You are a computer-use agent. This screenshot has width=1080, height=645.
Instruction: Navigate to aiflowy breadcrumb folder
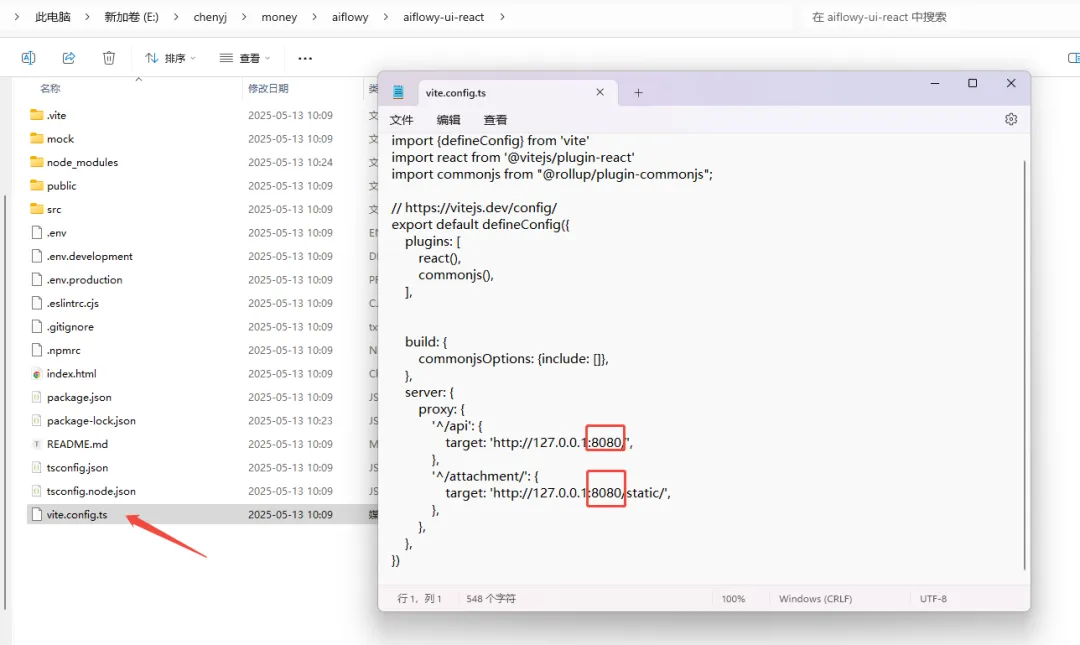tap(350, 17)
